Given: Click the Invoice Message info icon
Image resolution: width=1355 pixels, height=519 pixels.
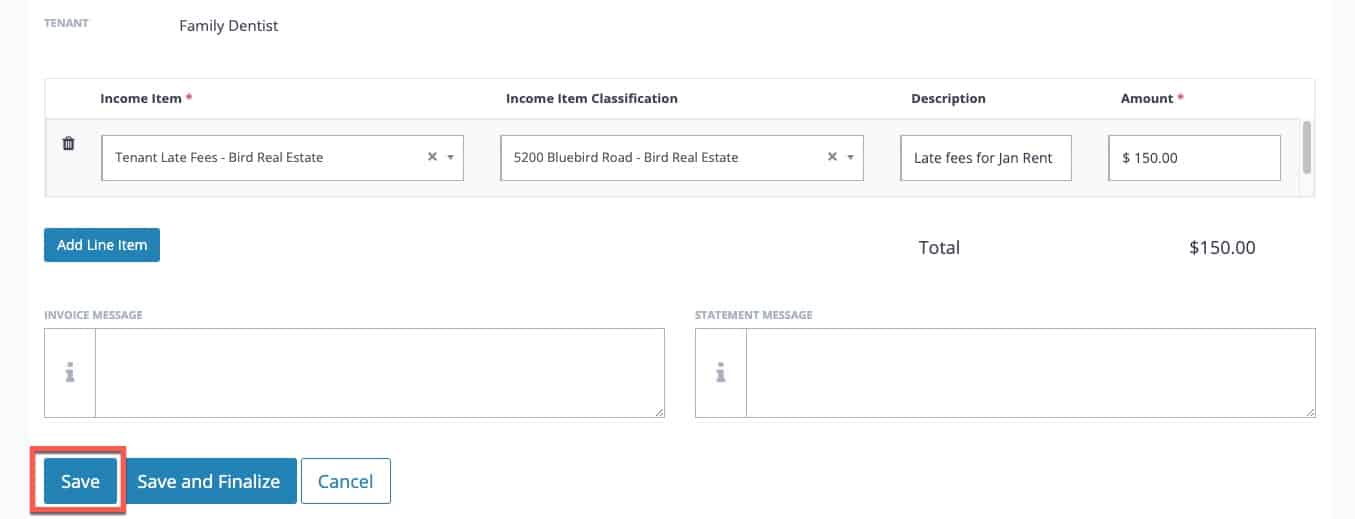Looking at the screenshot, I should (x=70, y=373).
